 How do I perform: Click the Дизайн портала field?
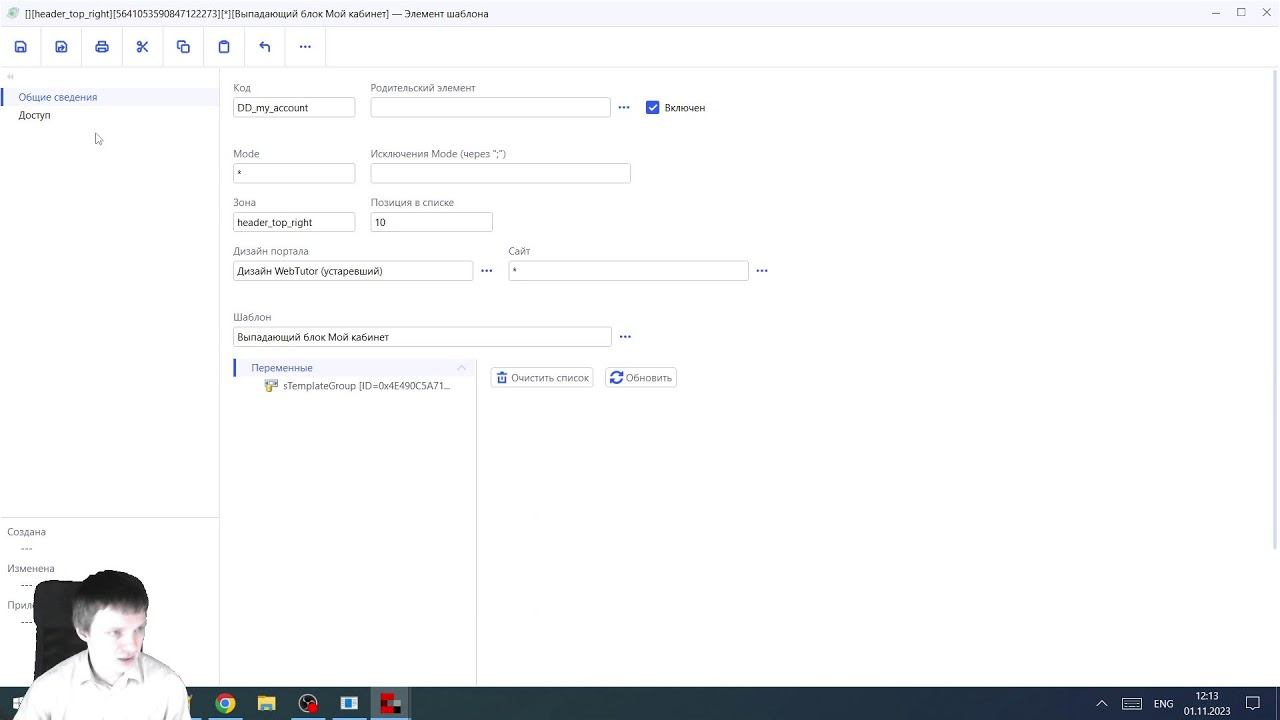353,271
